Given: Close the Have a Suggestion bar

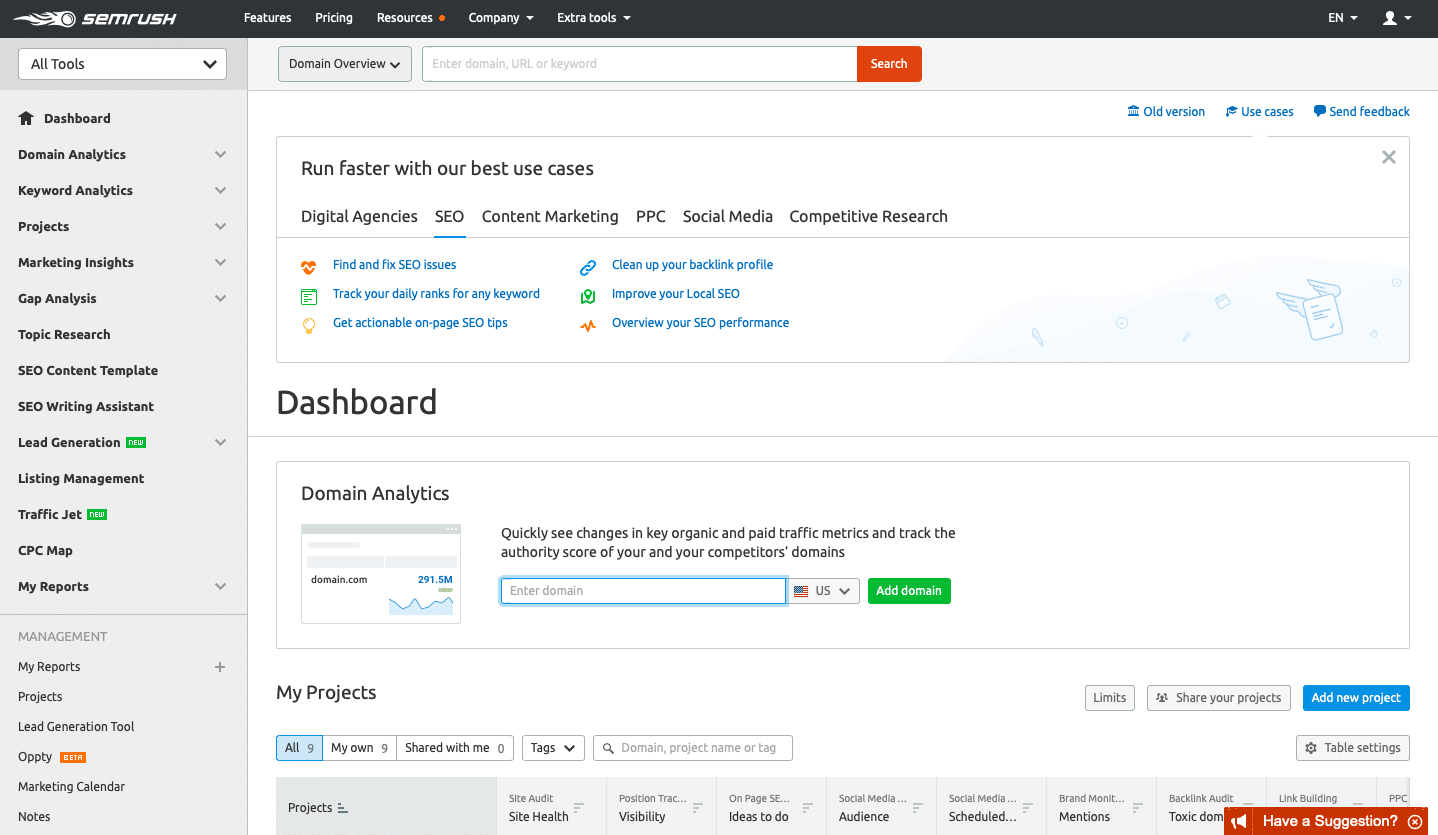Looking at the screenshot, I should click(x=1414, y=822).
